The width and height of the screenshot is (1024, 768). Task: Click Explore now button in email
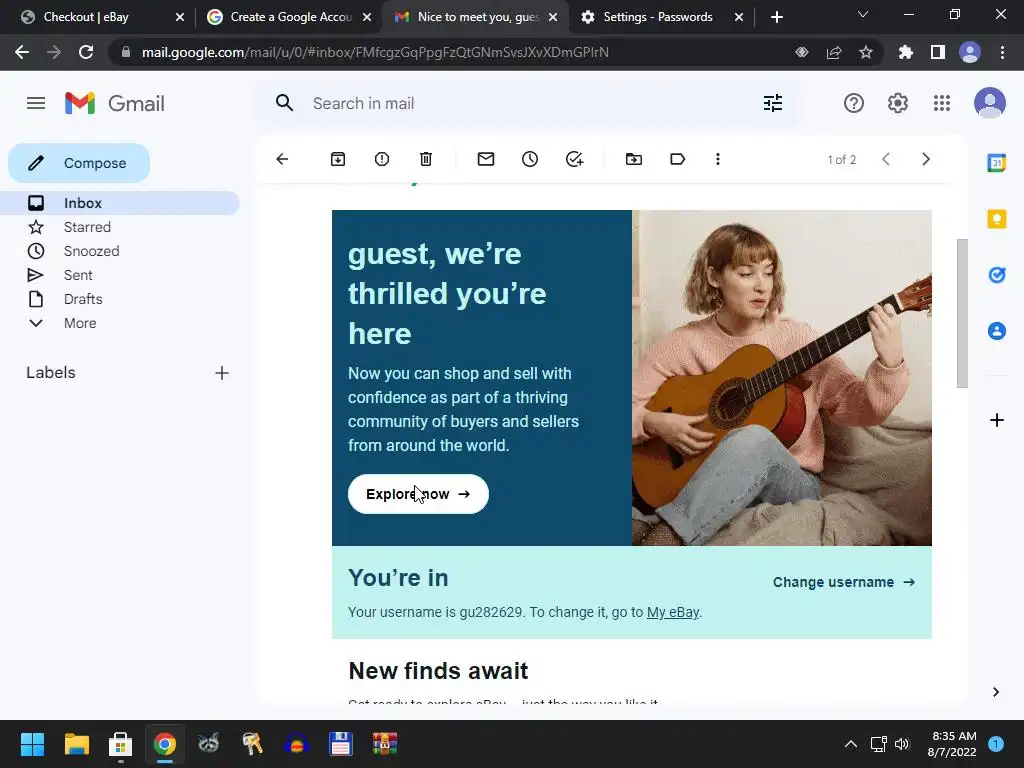click(418, 494)
